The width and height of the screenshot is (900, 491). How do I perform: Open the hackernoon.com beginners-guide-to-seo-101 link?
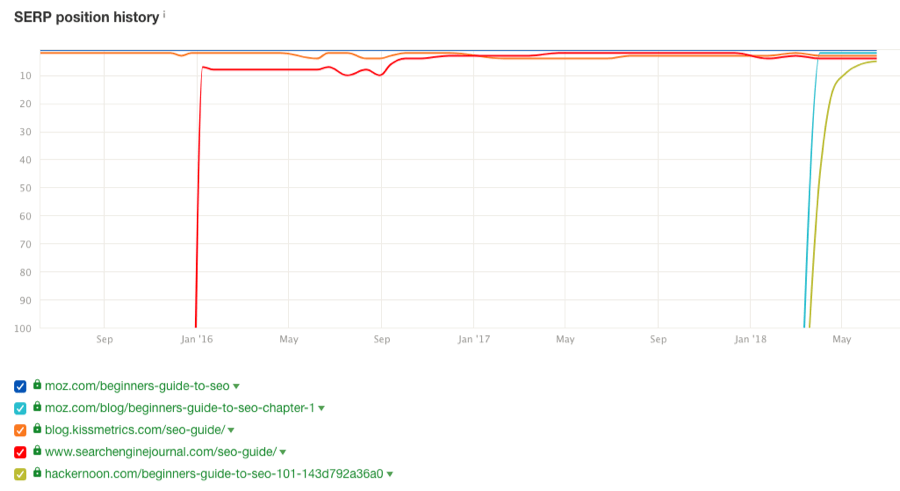pos(214,474)
